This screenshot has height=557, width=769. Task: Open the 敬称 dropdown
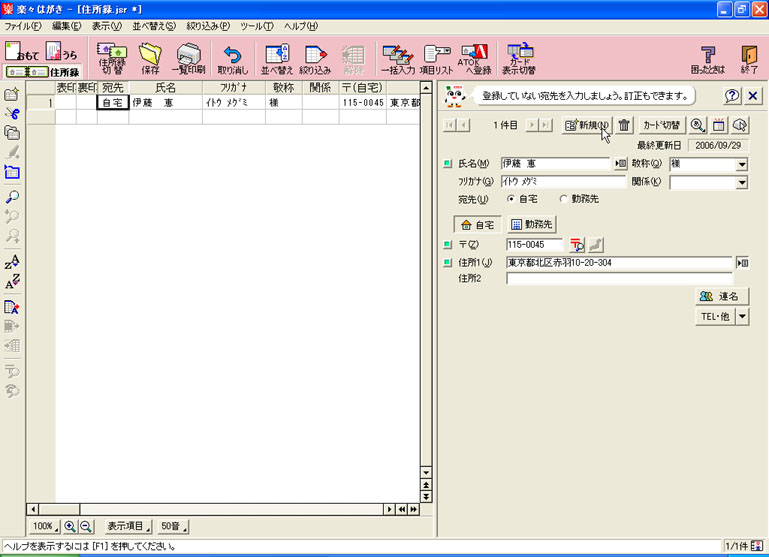point(741,164)
